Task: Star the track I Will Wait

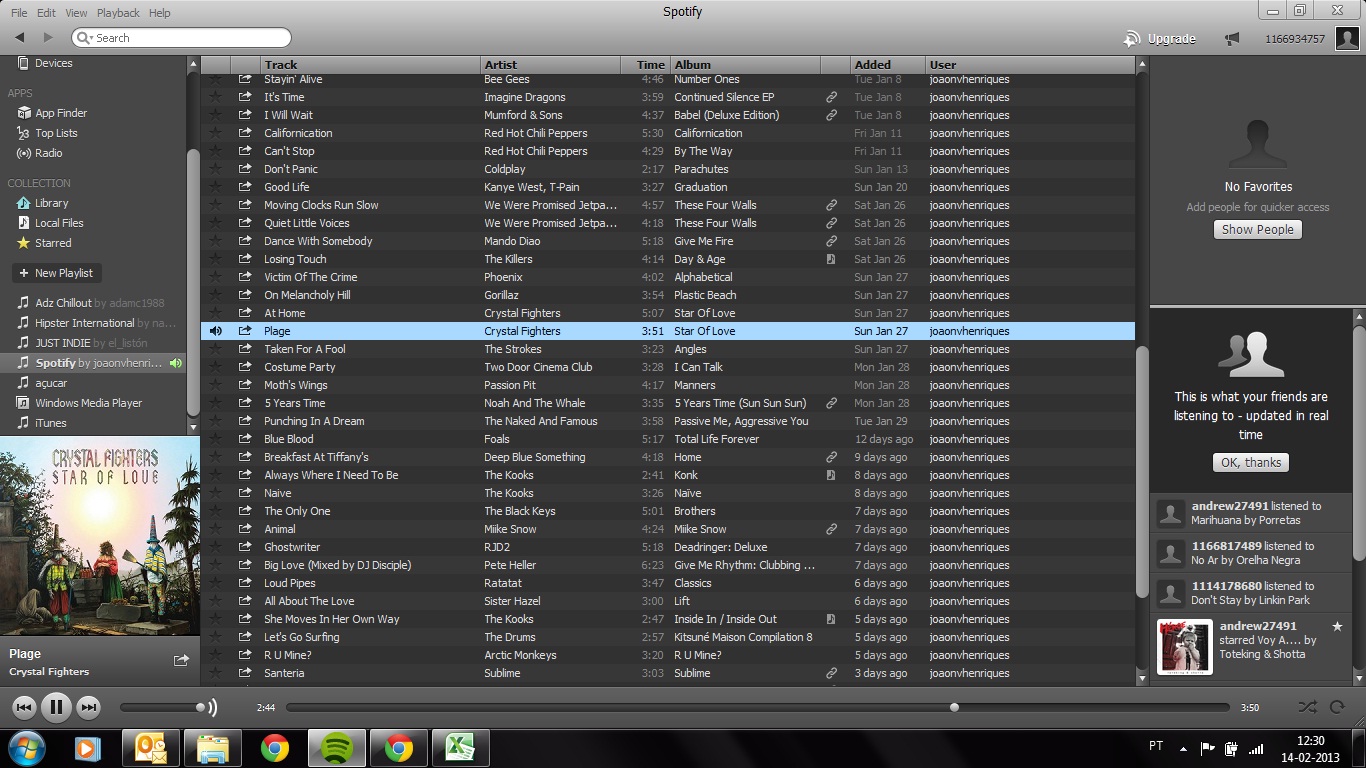Action: coord(215,115)
